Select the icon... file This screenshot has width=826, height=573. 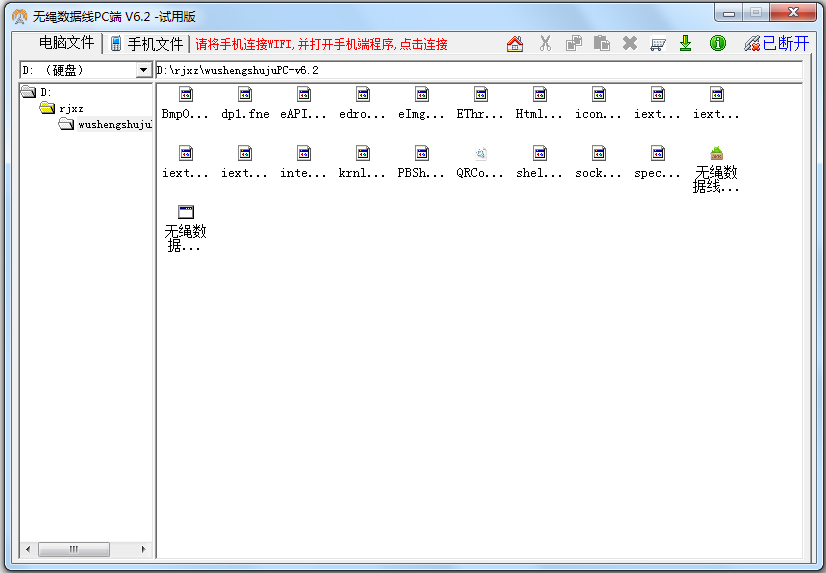(x=598, y=103)
